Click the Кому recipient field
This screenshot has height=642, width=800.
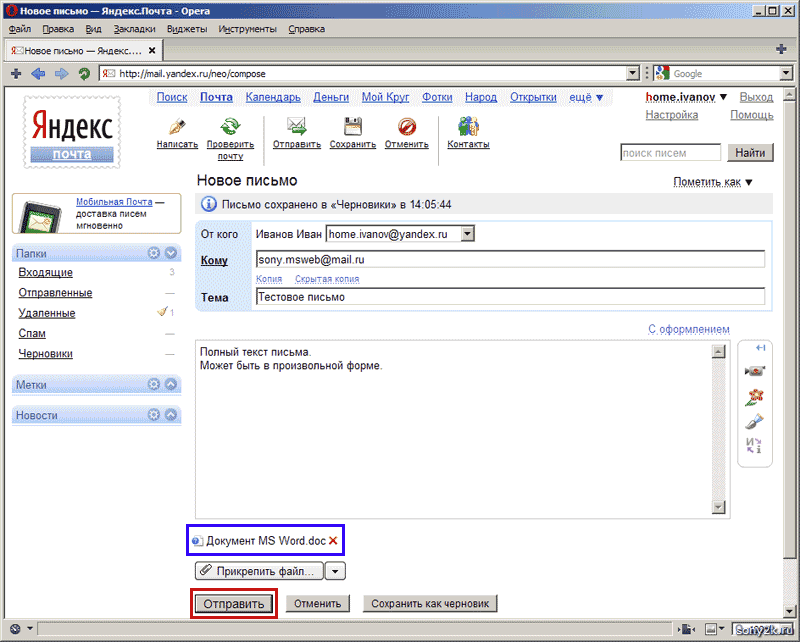pos(510,259)
